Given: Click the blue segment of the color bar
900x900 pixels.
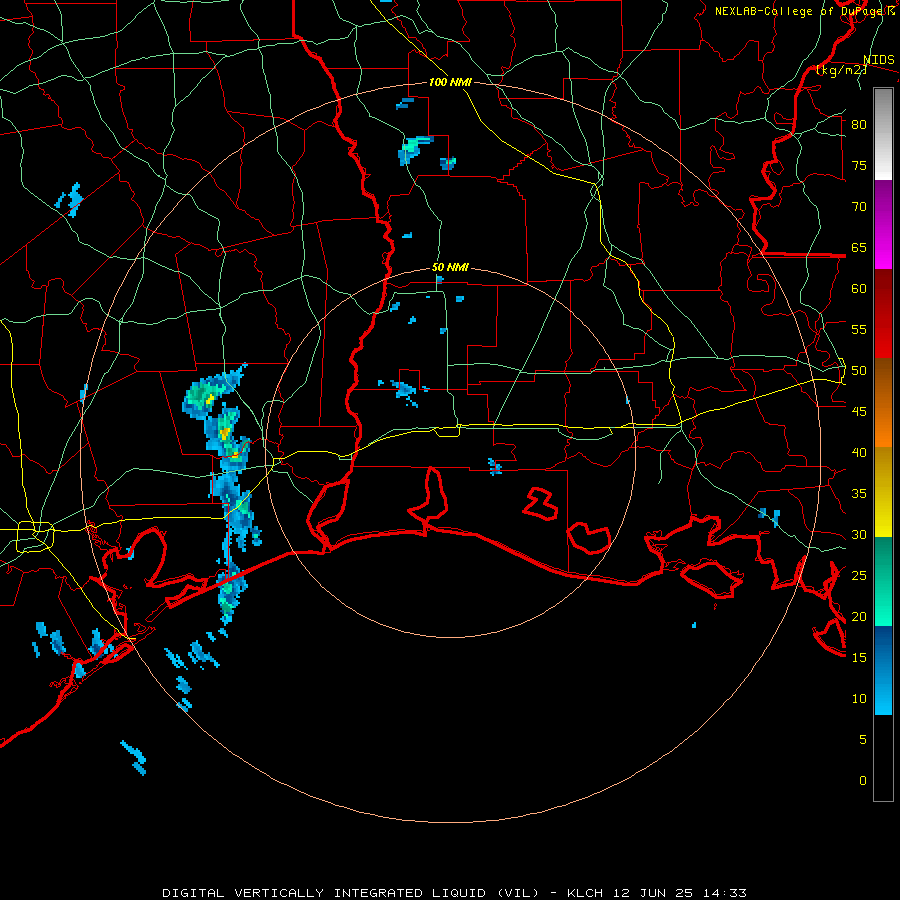Looking at the screenshot, I should (x=883, y=670).
